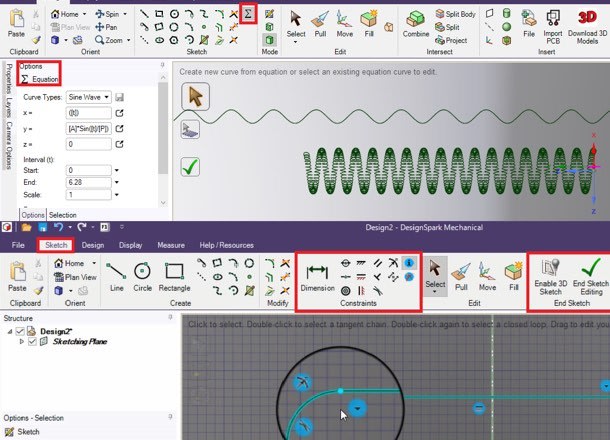This screenshot has width=610, height=440.
Task: Open the File tab
Action: 18,245
